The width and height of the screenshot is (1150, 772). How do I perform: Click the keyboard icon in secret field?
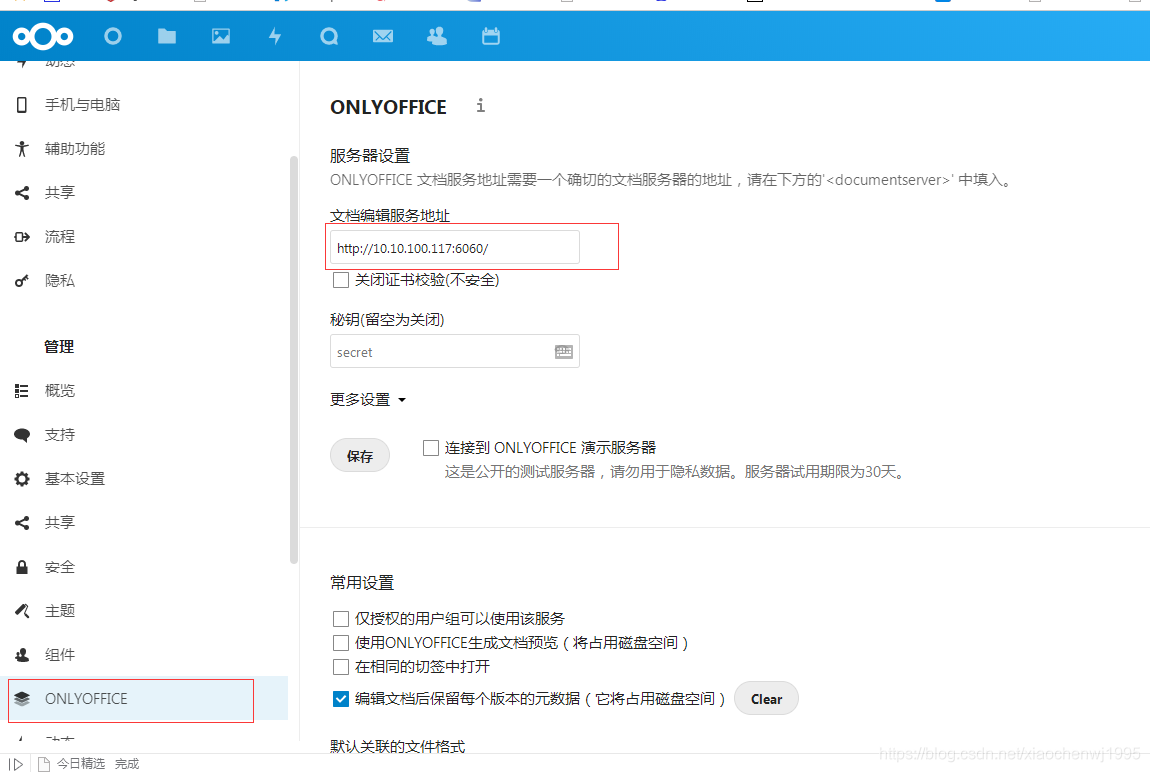(564, 352)
